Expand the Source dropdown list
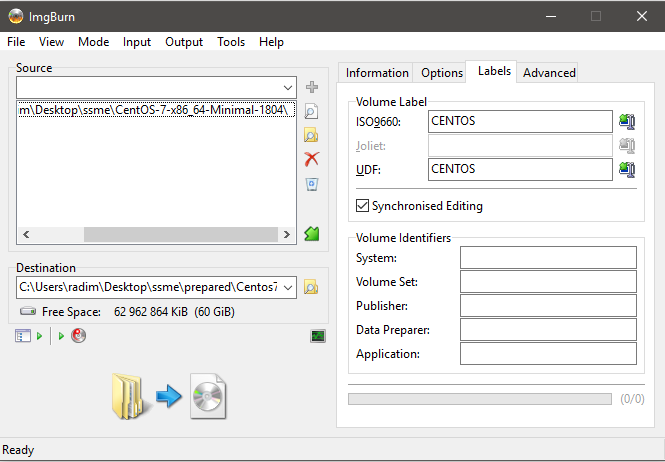This screenshot has height=462, width=665. 287,88
